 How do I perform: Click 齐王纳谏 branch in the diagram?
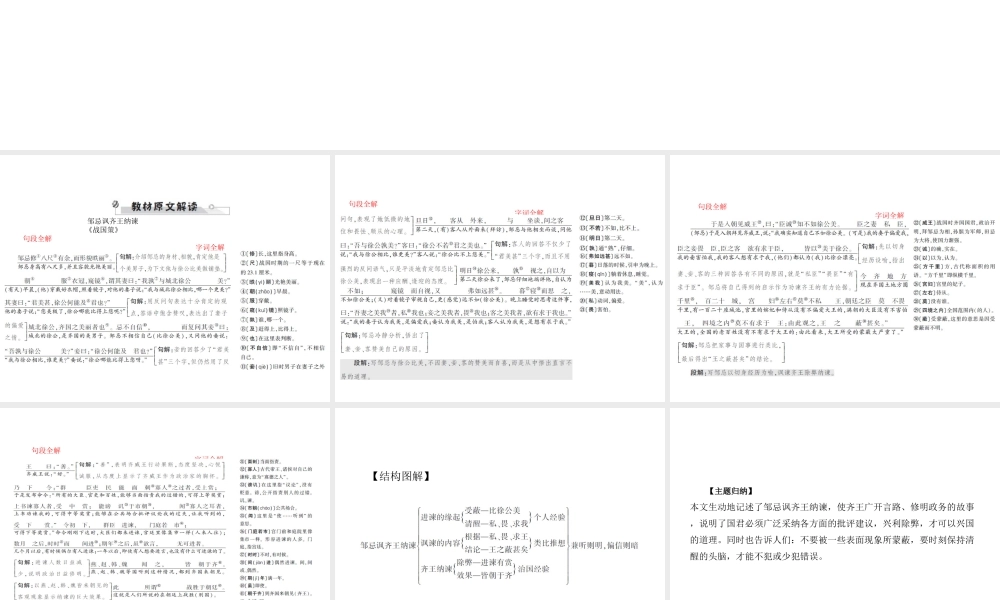436,569
